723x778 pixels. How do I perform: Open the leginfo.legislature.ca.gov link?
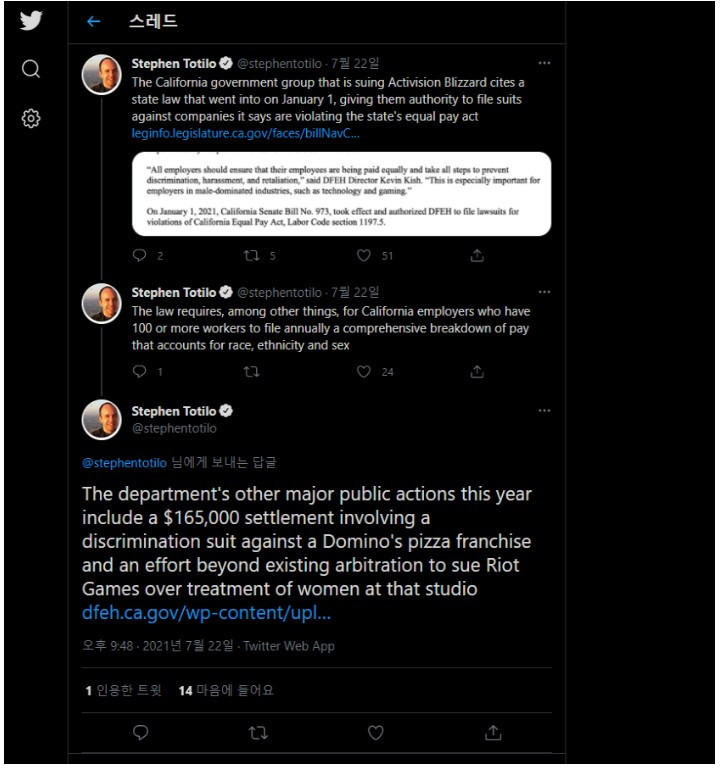pyautogui.click(x=245, y=133)
